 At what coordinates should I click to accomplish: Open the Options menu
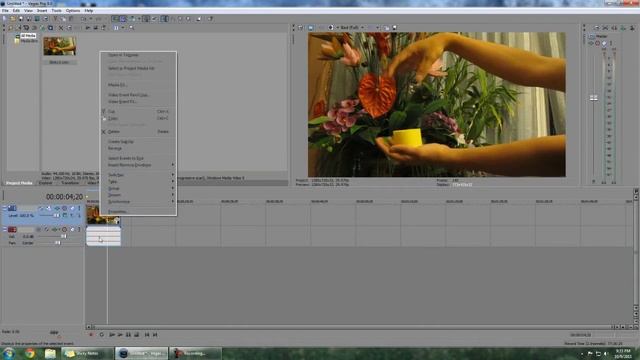pos(73,11)
